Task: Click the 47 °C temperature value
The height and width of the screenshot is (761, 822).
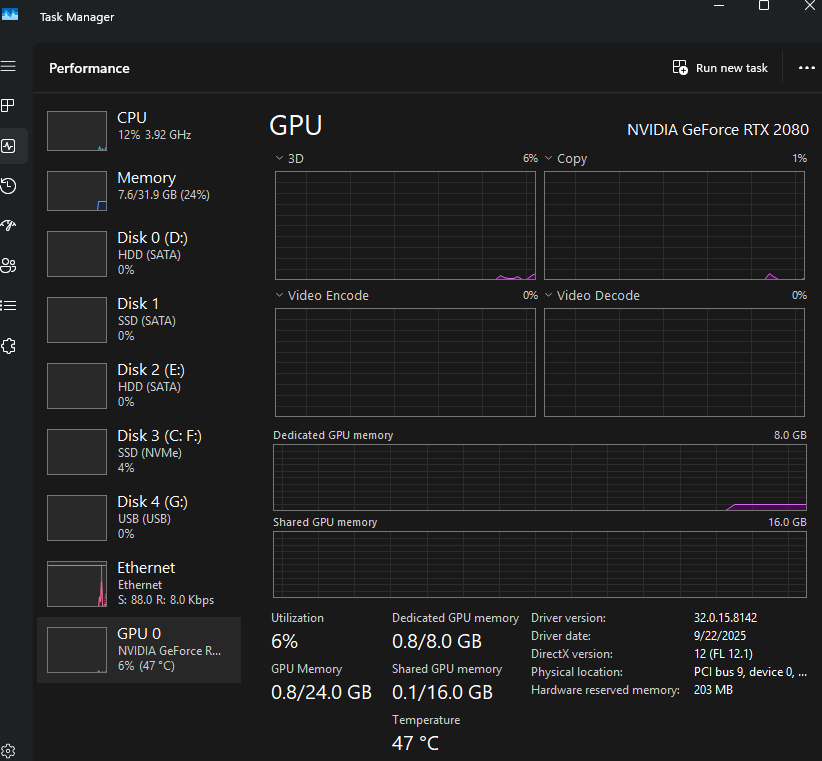Action: (415, 743)
